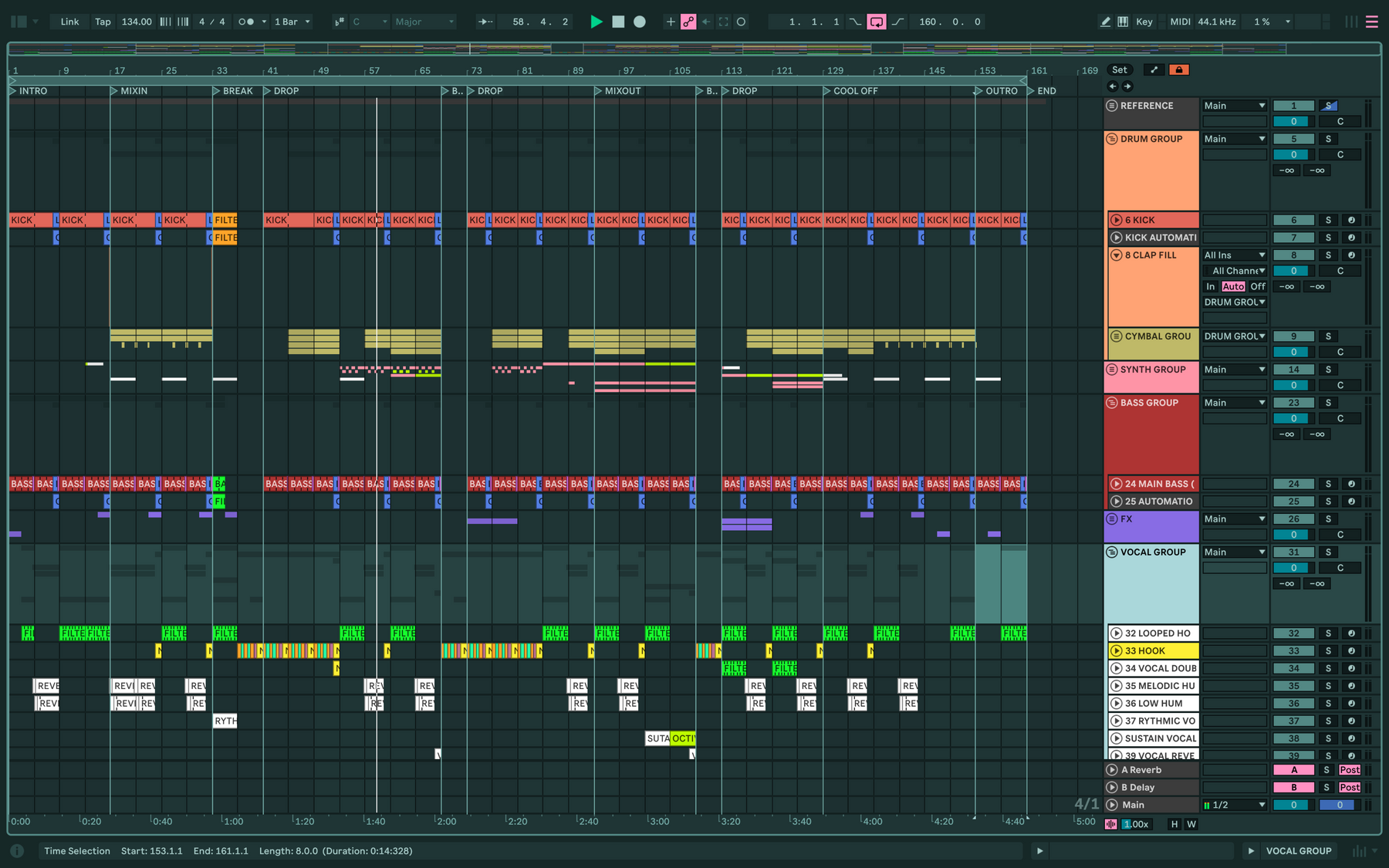Toggle the pink tempo follower waveform icon
Screen dimensions: 1389x868
pyautogui.click(x=1111, y=824)
